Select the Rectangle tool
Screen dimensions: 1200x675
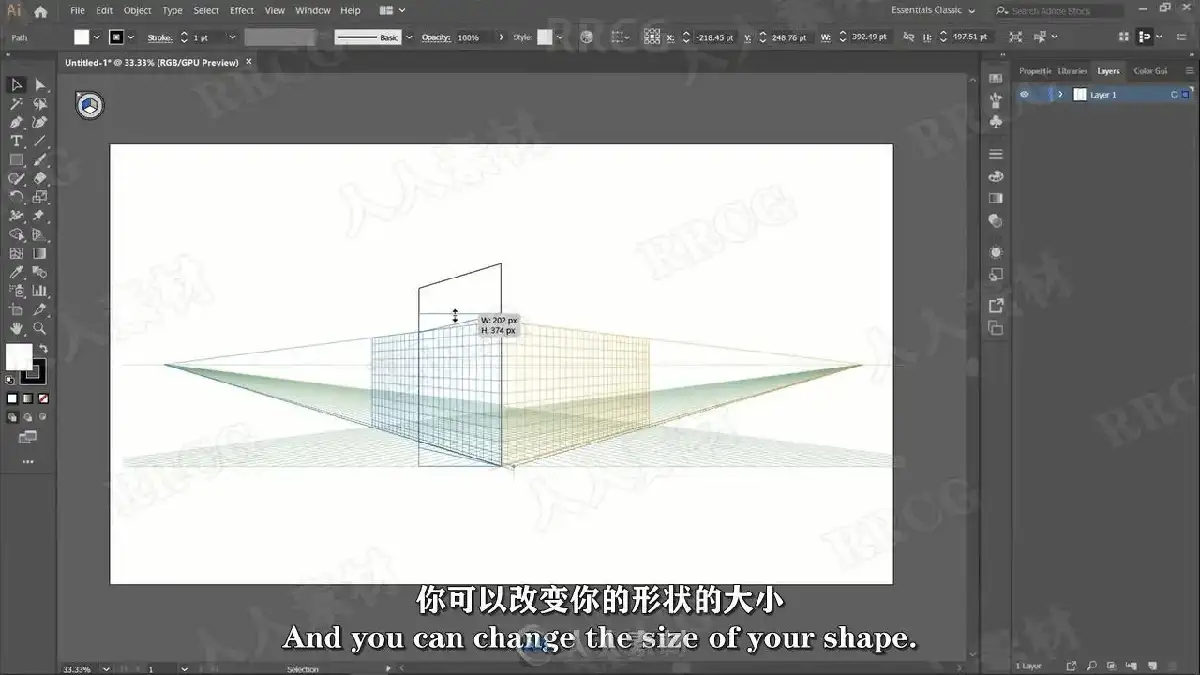17,160
